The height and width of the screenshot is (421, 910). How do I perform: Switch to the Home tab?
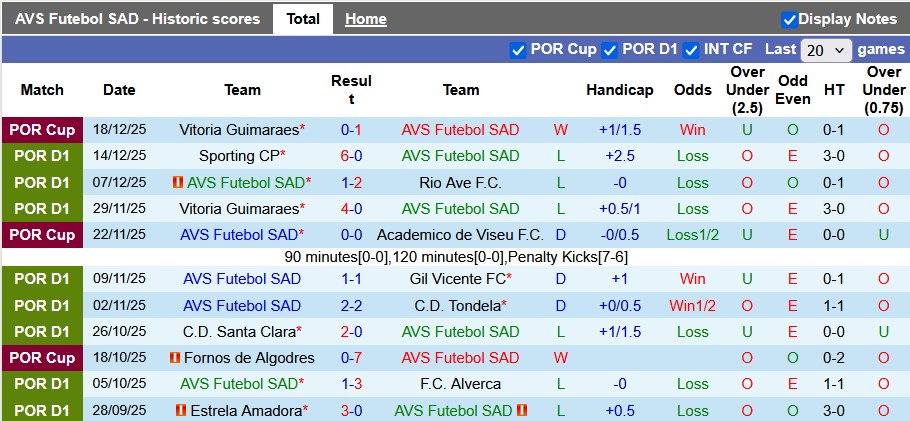[365, 19]
